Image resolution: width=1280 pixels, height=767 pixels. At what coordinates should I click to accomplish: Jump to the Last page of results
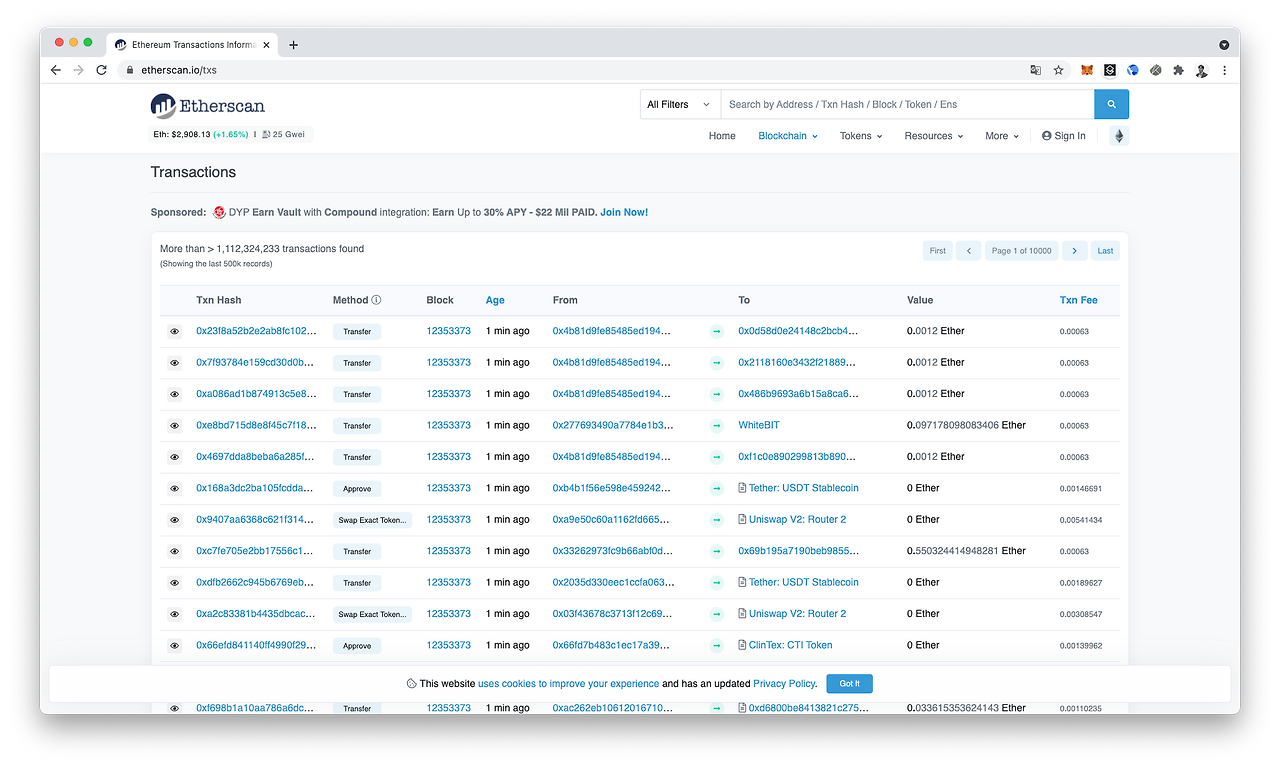point(1105,251)
